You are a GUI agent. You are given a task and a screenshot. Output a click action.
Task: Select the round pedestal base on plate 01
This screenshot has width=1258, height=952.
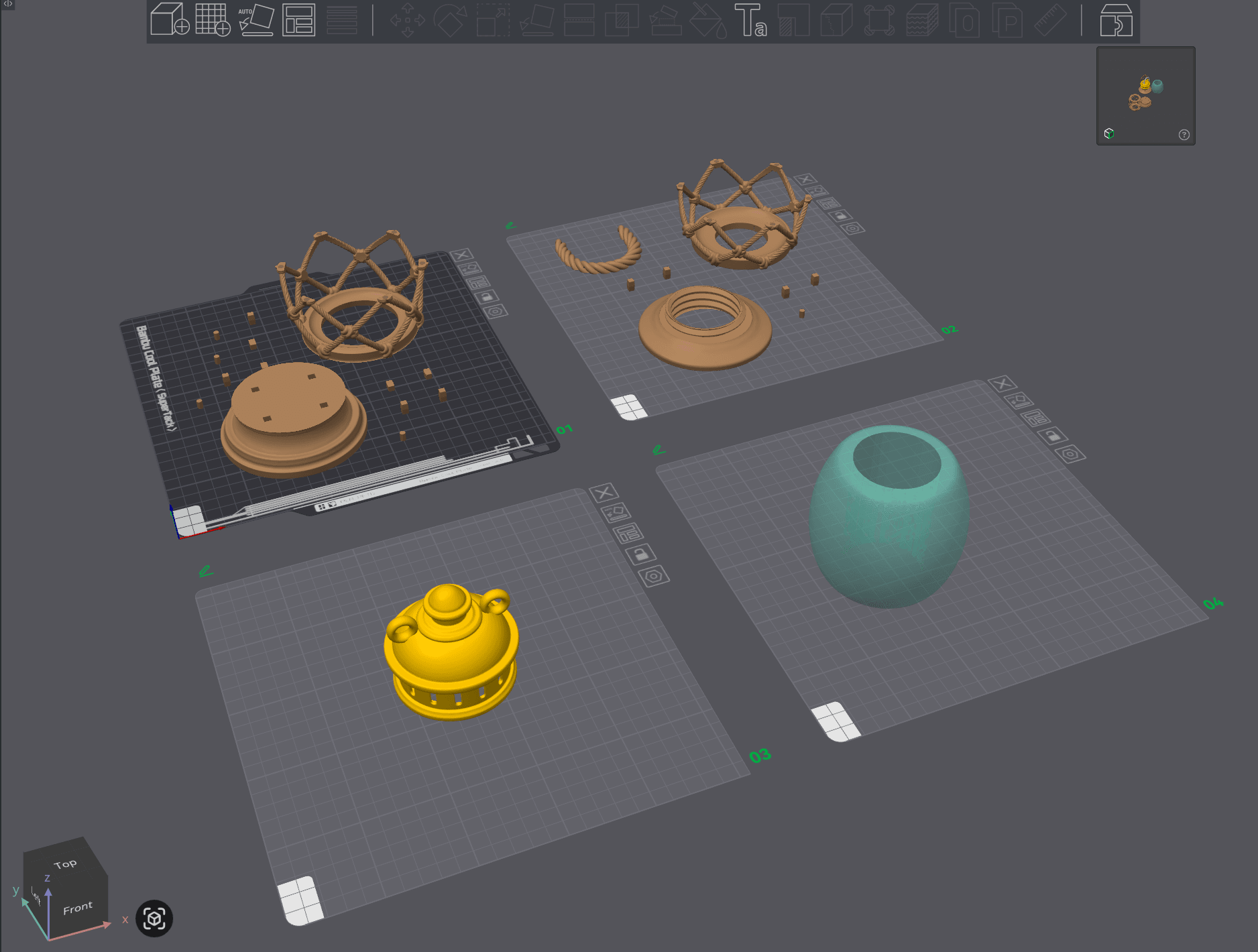tap(293, 420)
